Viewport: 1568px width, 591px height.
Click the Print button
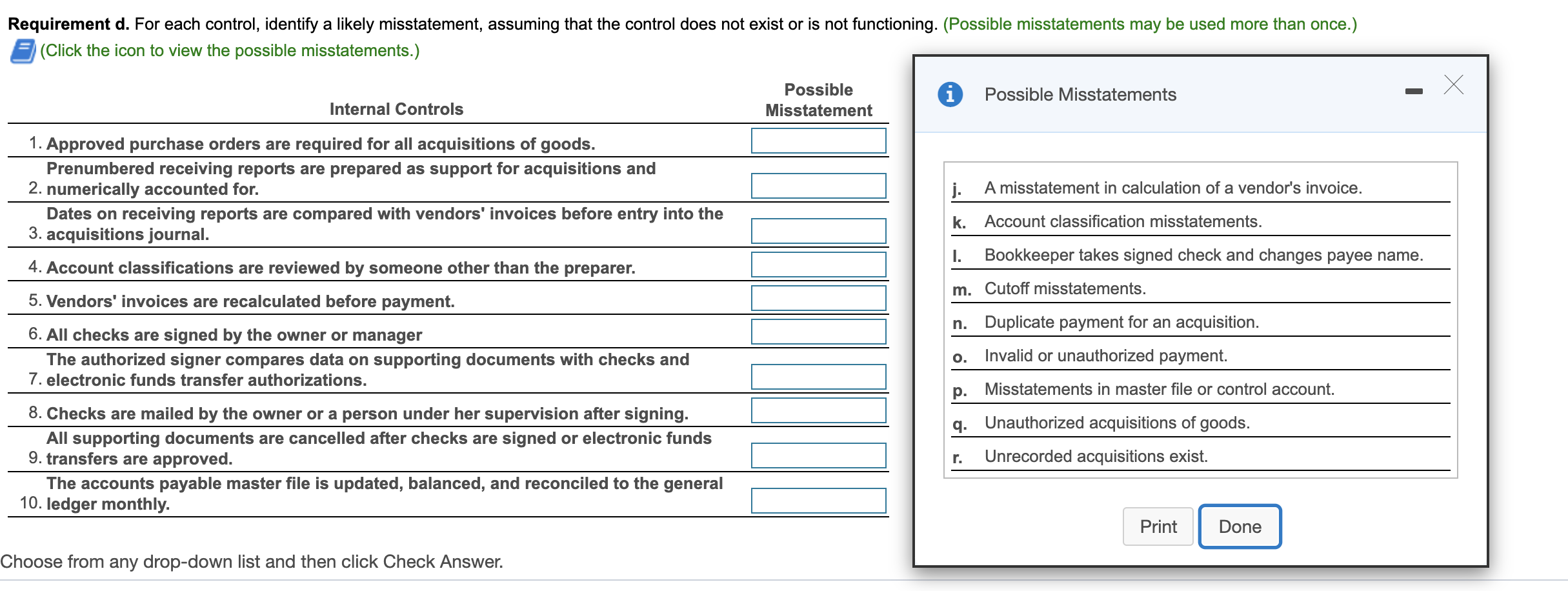(1157, 526)
